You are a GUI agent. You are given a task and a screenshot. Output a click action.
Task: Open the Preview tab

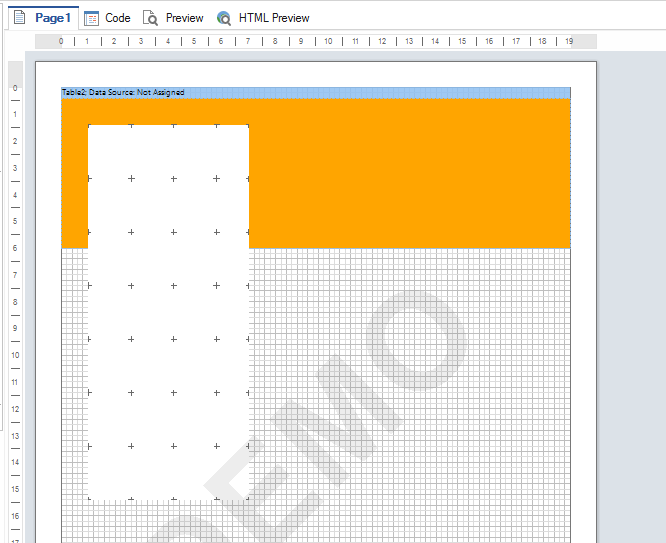click(173, 18)
